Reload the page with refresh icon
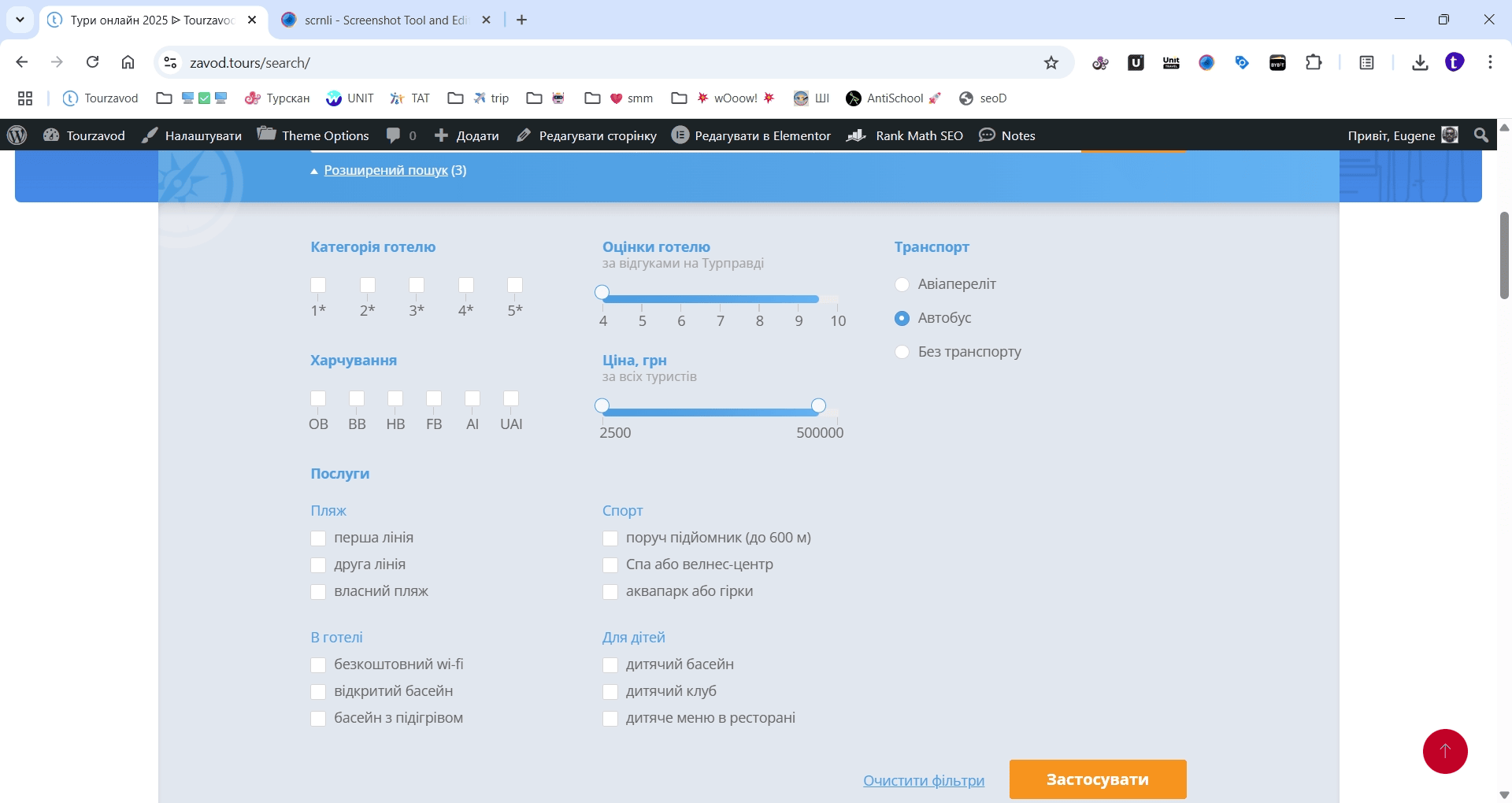This screenshot has height=803, width=1512. 93,62
